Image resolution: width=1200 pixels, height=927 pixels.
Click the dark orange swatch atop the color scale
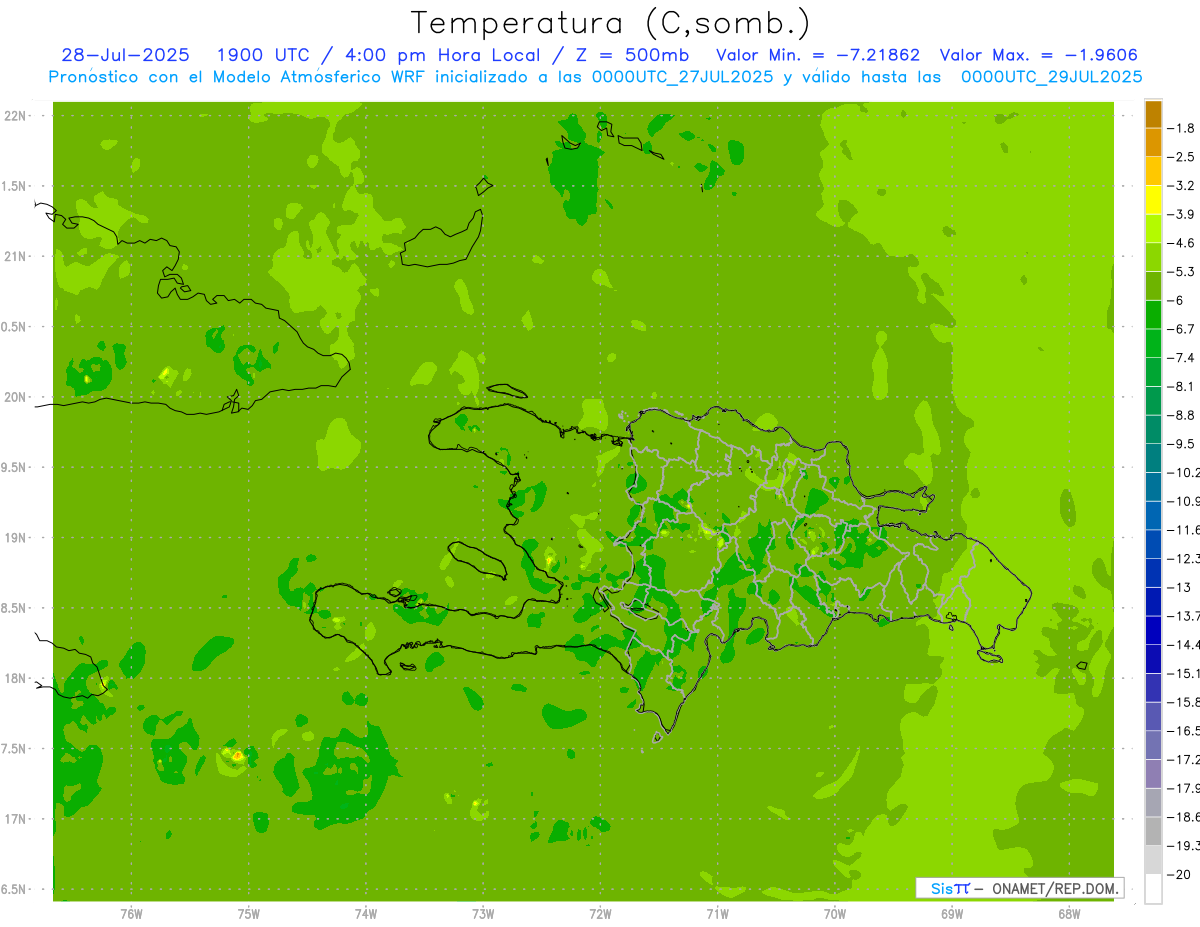click(x=1153, y=114)
